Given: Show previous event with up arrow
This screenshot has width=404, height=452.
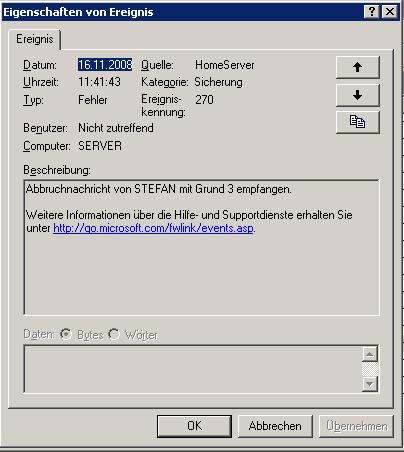Looking at the screenshot, I should pos(358,67).
